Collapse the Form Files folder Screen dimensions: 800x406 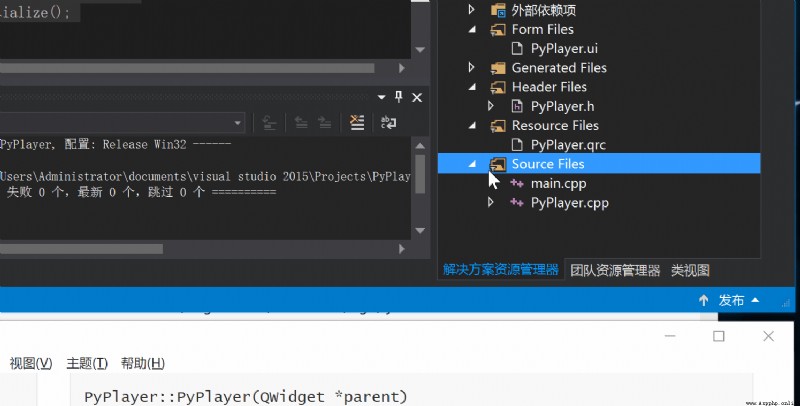click(472, 29)
